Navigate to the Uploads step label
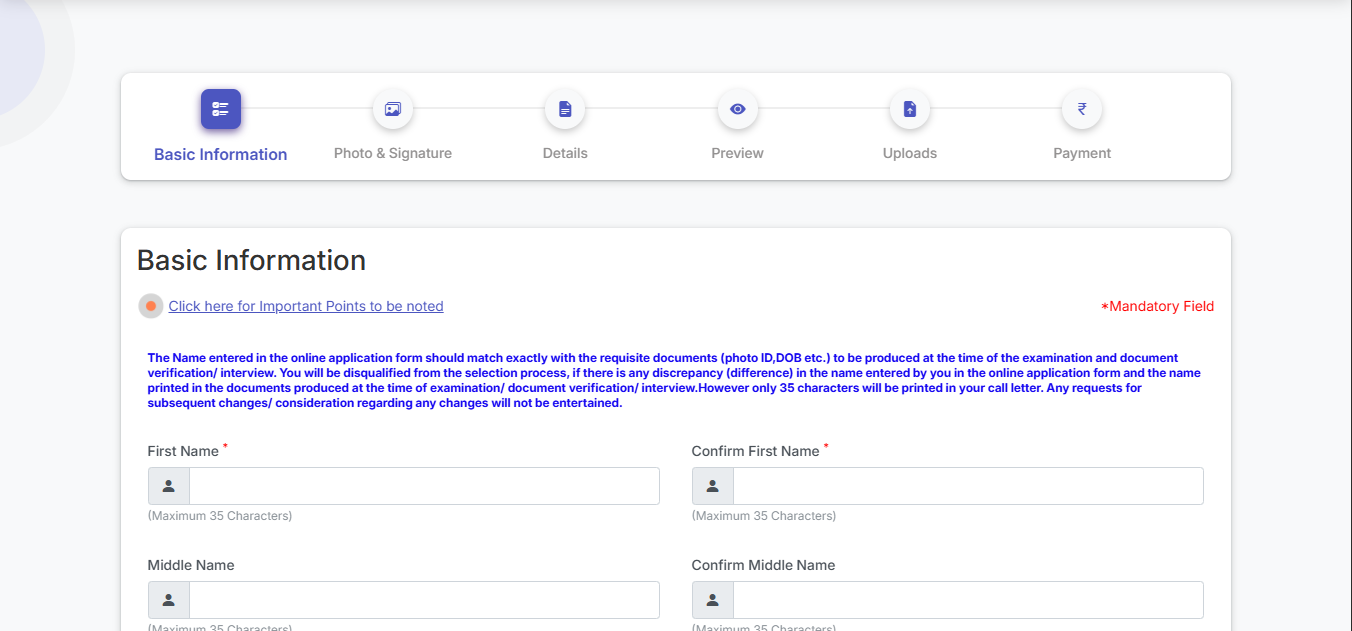The height and width of the screenshot is (631, 1352). click(909, 153)
